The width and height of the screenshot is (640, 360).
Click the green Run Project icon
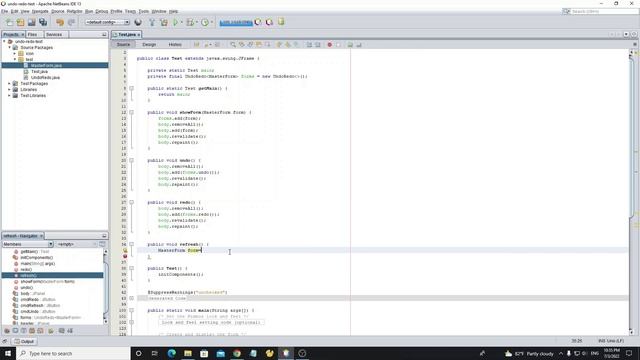point(176,22)
